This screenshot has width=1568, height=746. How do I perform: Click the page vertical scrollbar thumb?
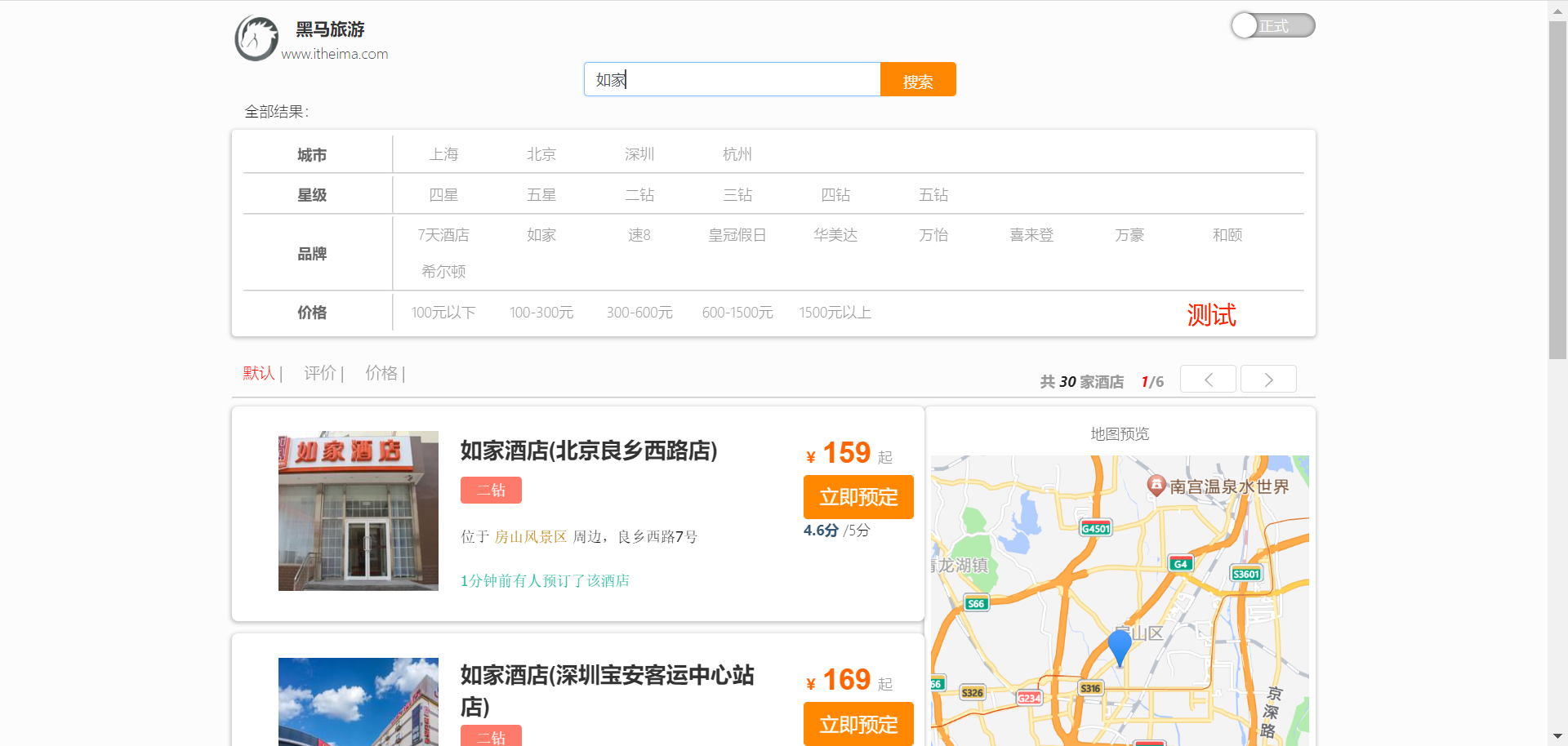[x=1557, y=189]
